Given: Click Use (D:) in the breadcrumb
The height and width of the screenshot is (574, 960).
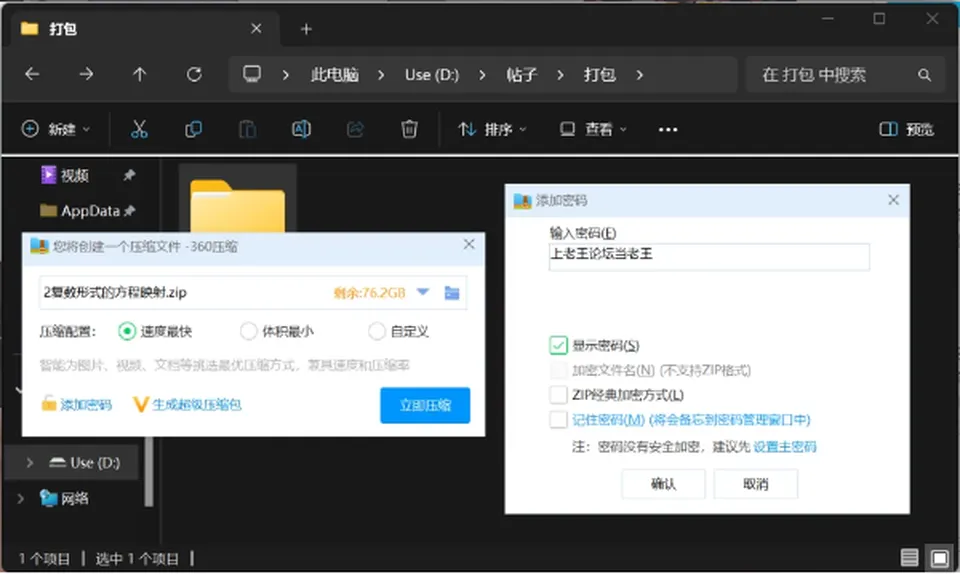Looking at the screenshot, I should pyautogui.click(x=432, y=75).
